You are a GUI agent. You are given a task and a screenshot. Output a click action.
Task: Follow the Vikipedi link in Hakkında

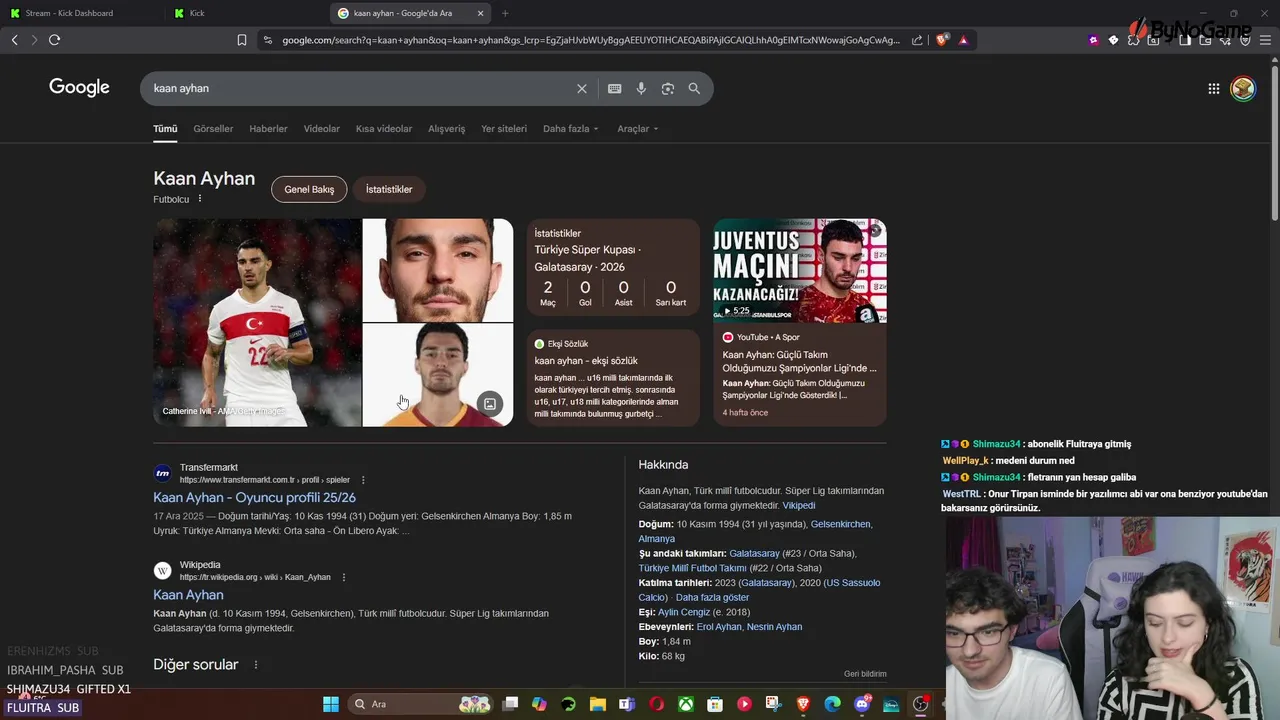click(x=799, y=506)
